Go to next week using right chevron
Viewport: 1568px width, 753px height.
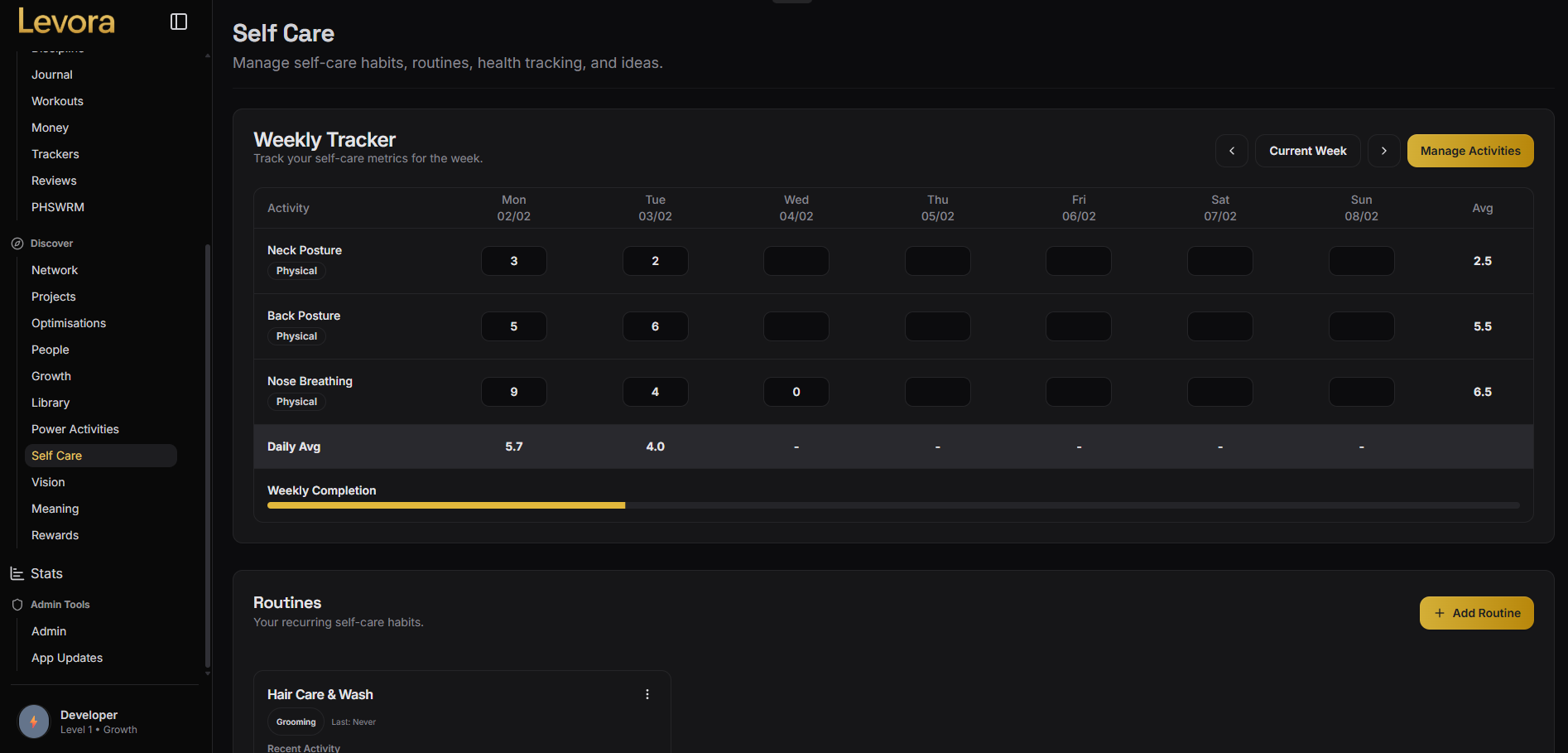pyautogui.click(x=1383, y=151)
